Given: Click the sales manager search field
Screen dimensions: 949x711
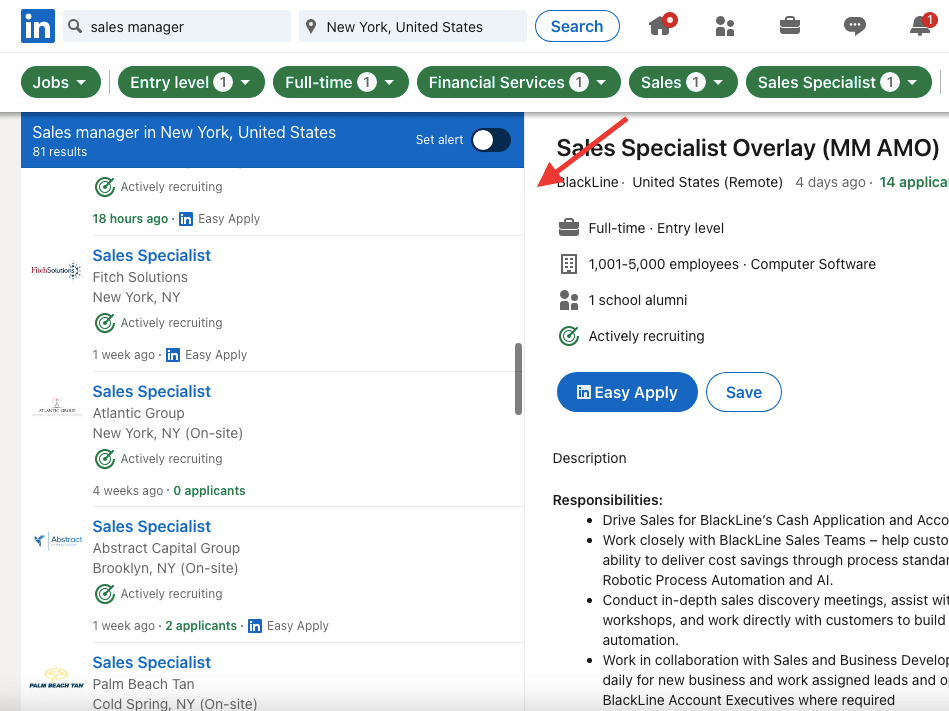Looking at the screenshot, I should click(177, 26).
